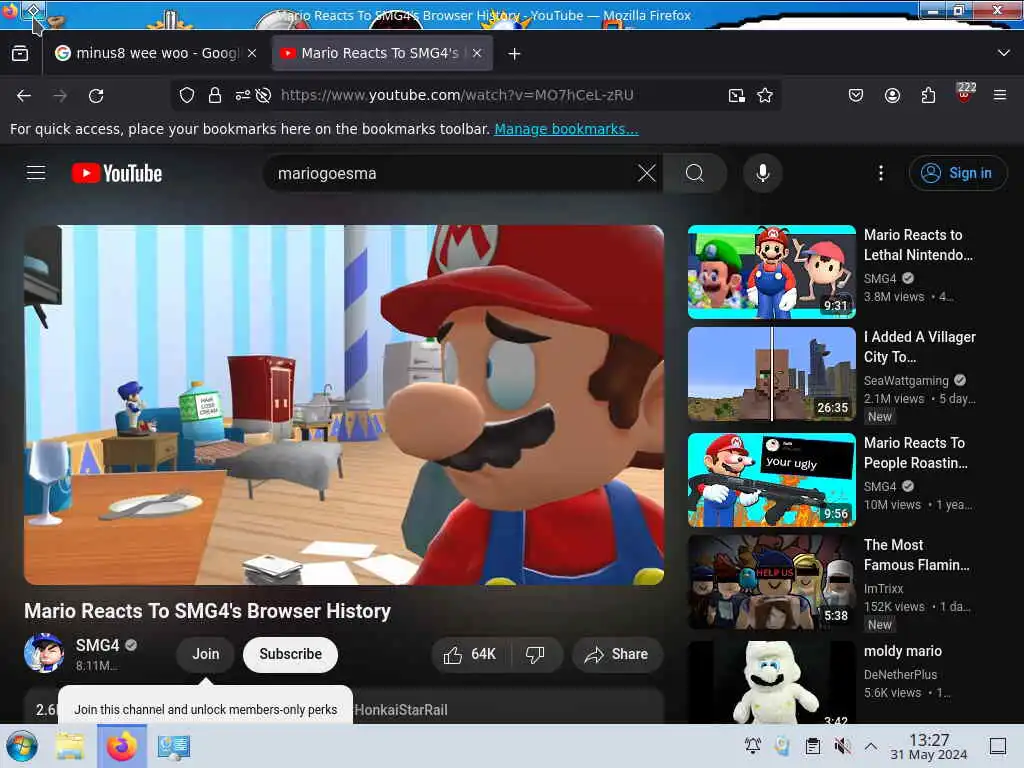The image size is (1024, 768).
Task: Open site permissions icon in address bar
Action: coord(243,95)
